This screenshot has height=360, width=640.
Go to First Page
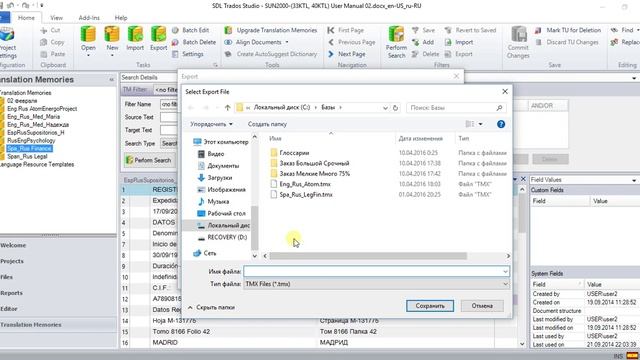point(346,30)
